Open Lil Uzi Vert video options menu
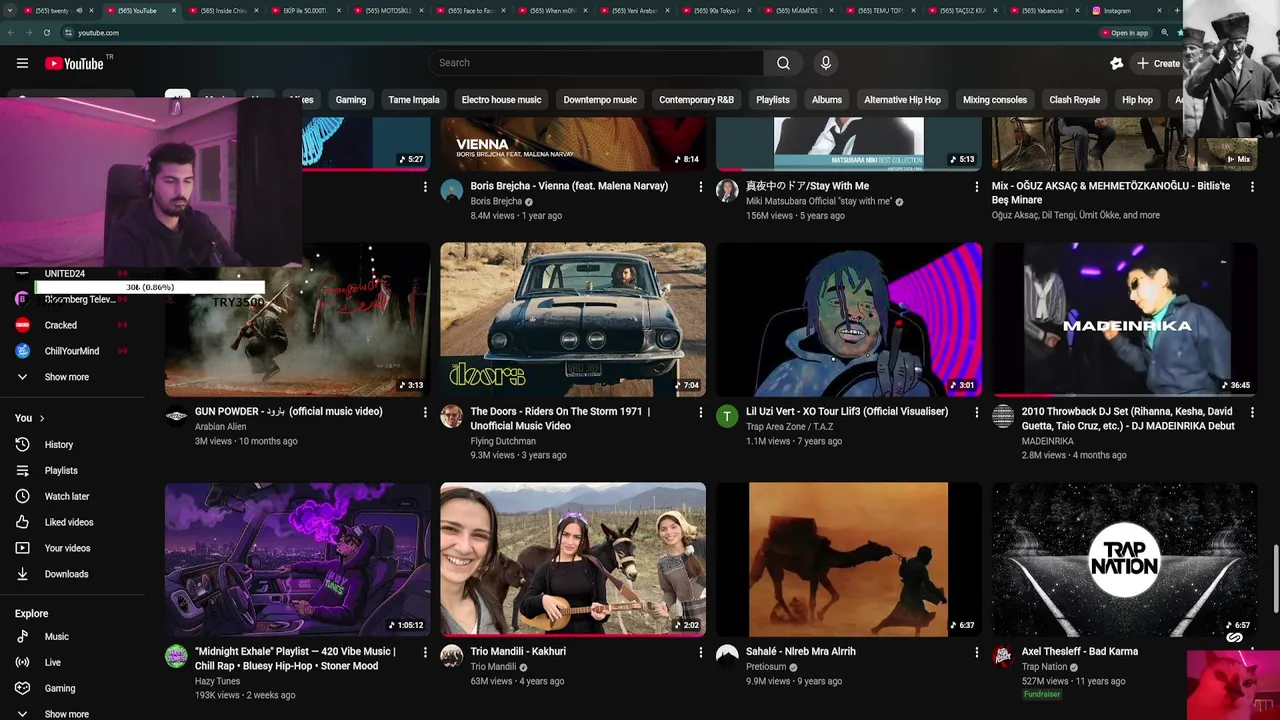The width and height of the screenshot is (1280, 720). click(x=976, y=412)
